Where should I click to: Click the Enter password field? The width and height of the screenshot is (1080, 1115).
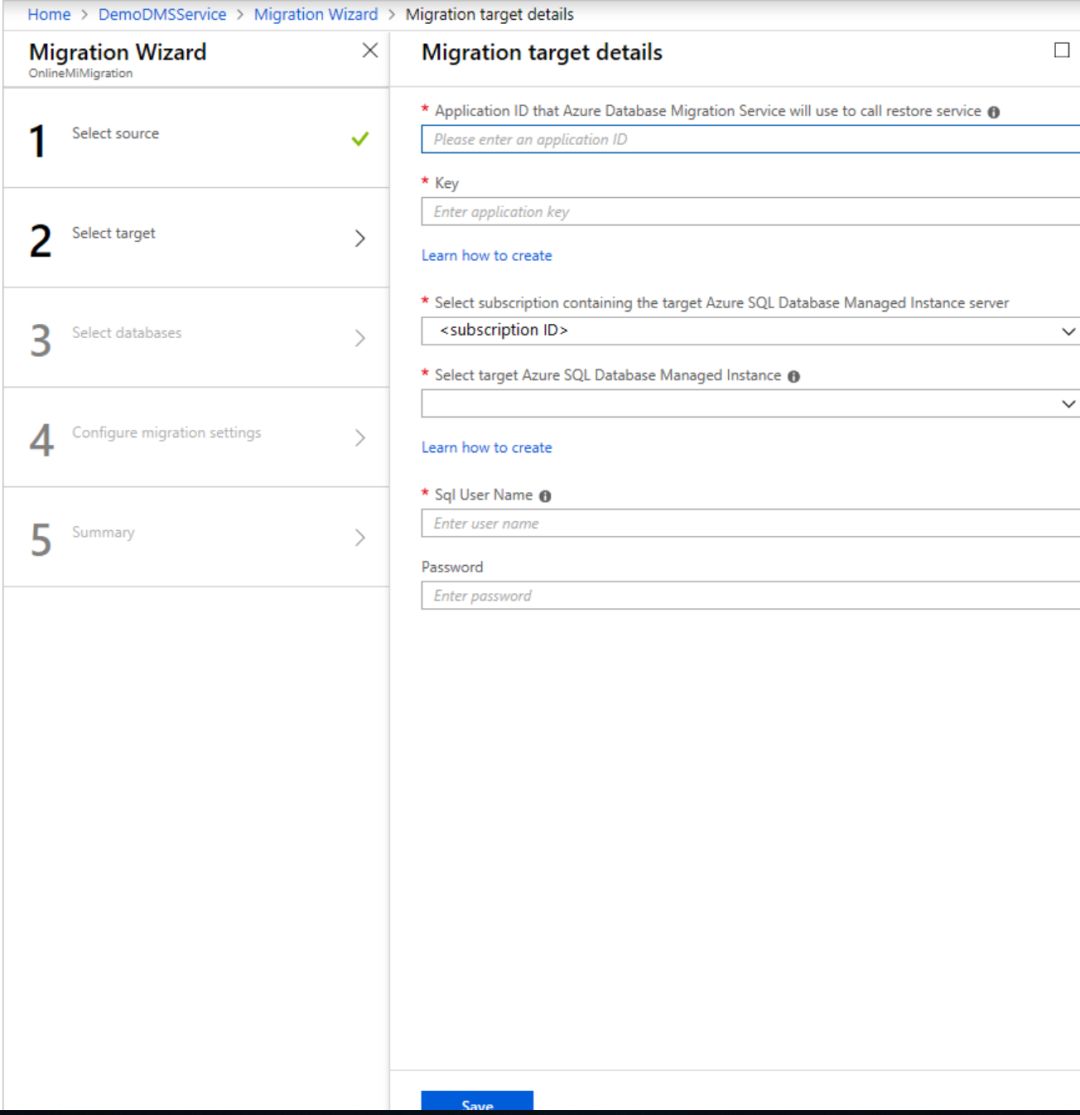pos(750,596)
